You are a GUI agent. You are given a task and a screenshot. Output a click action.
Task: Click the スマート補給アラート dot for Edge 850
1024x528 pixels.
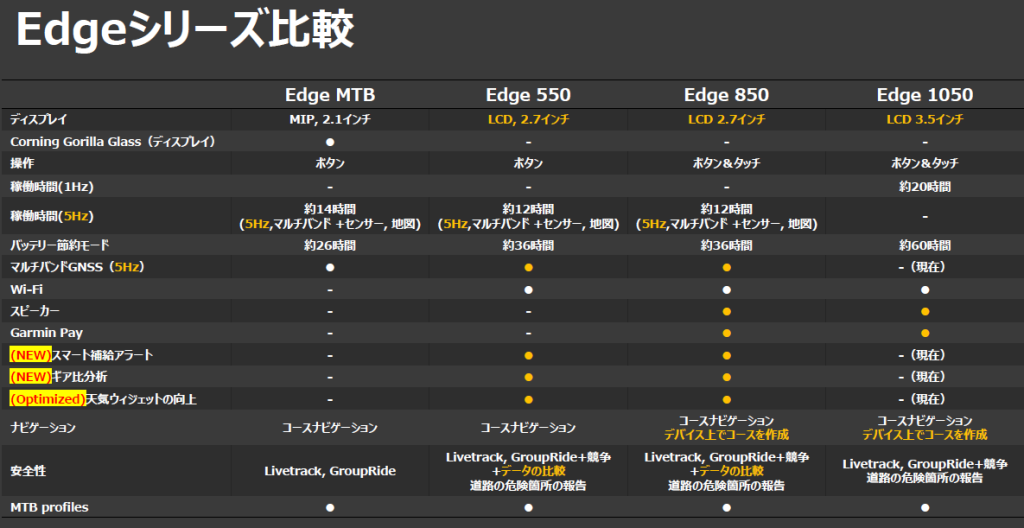726,355
